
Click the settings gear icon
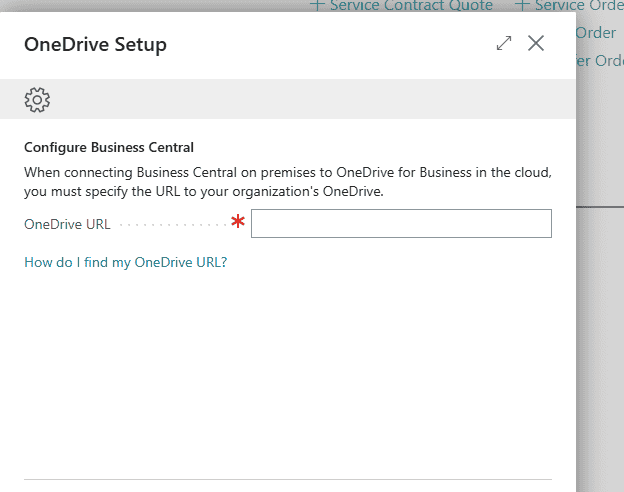[x=37, y=100]
